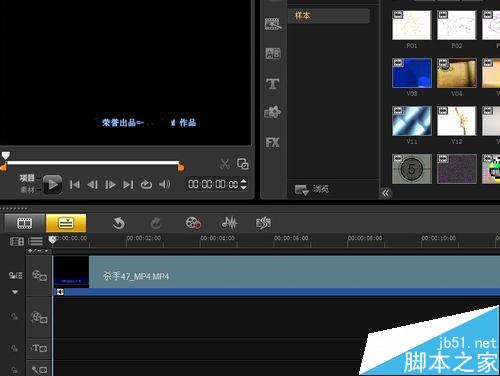This screenshot has width=500, height=376.
Task: Click the preview scrubber playhead
Action: (6, 155)
